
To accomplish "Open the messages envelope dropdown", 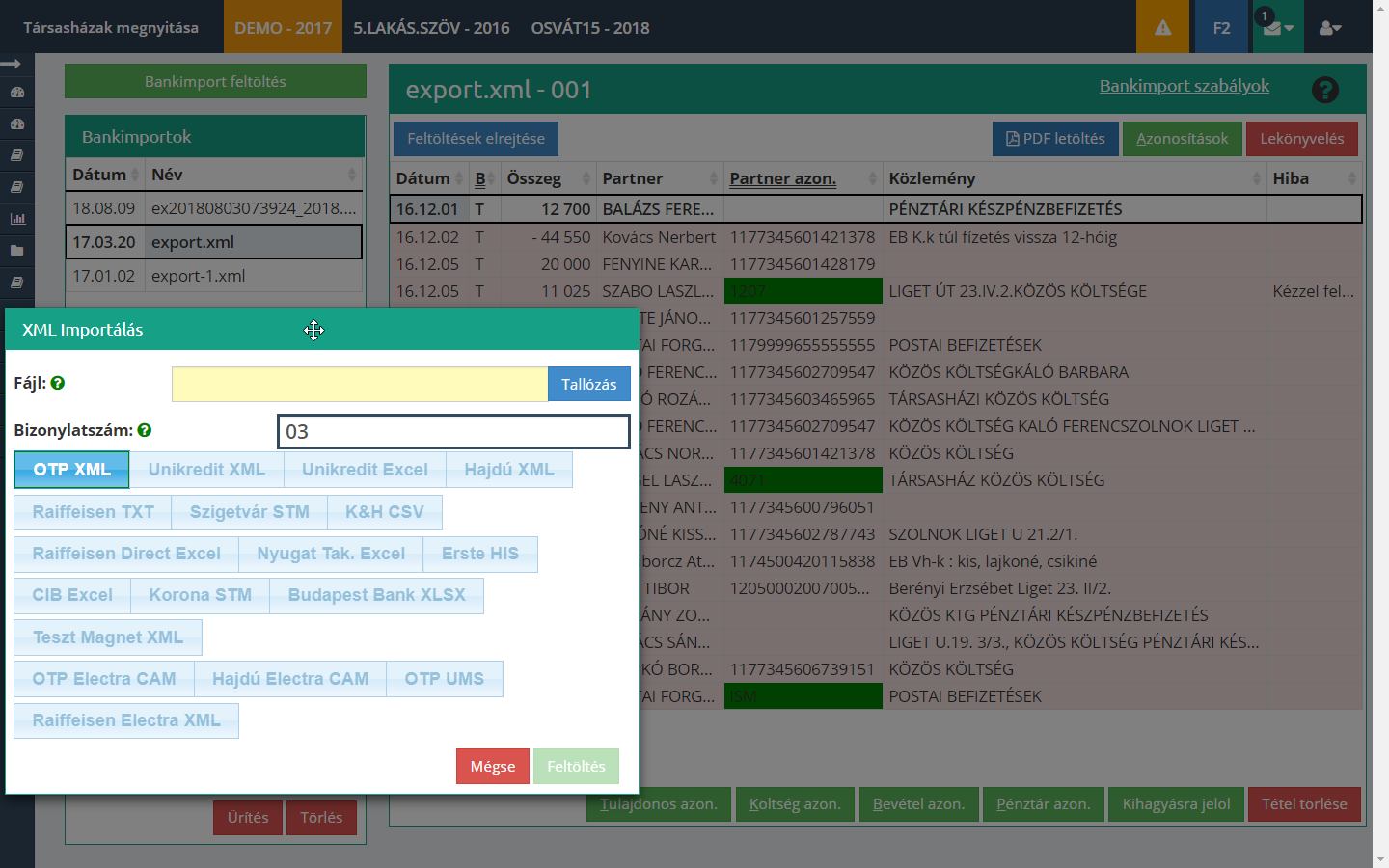I will 1277,28.
